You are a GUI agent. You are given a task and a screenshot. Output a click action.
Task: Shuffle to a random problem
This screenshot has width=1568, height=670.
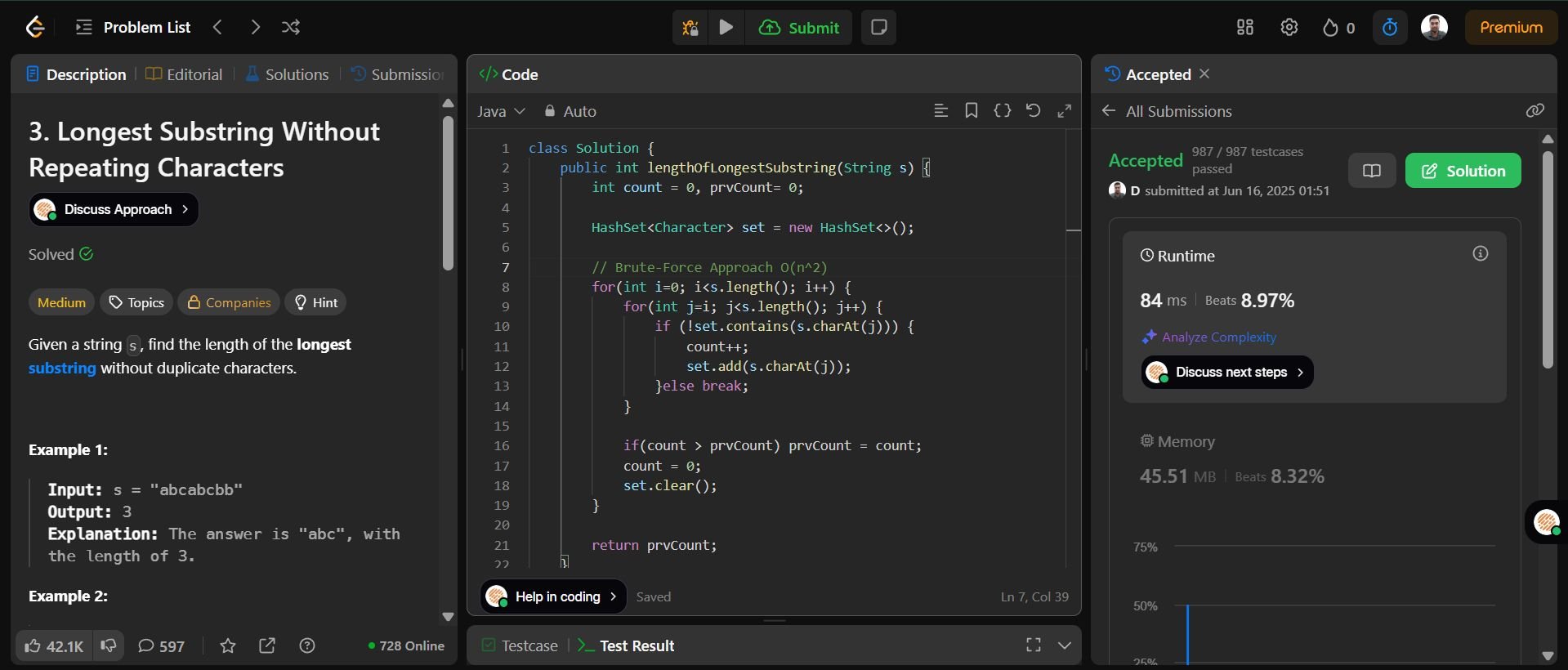(x=291, y=27)
